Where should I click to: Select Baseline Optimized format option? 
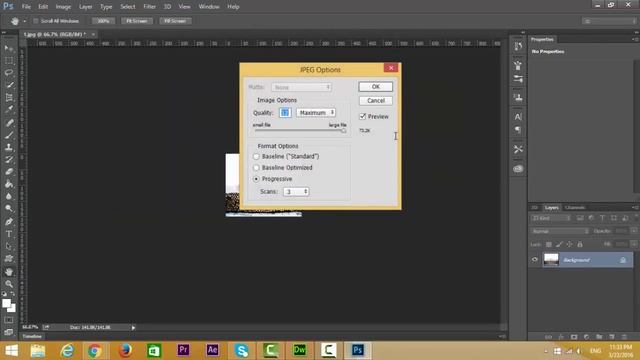pos(256,168)
